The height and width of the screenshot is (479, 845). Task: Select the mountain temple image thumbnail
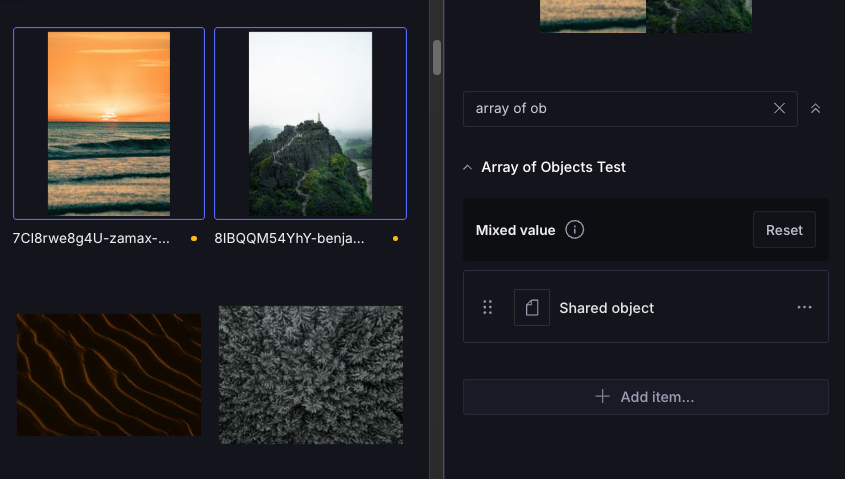310,123
